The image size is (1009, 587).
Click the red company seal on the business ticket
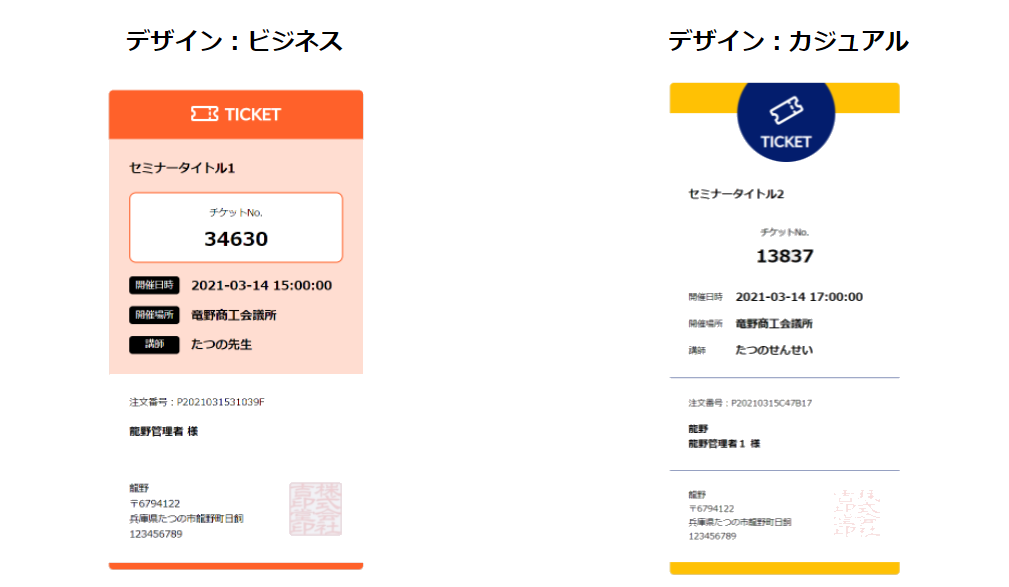click(x=315, y=508)
